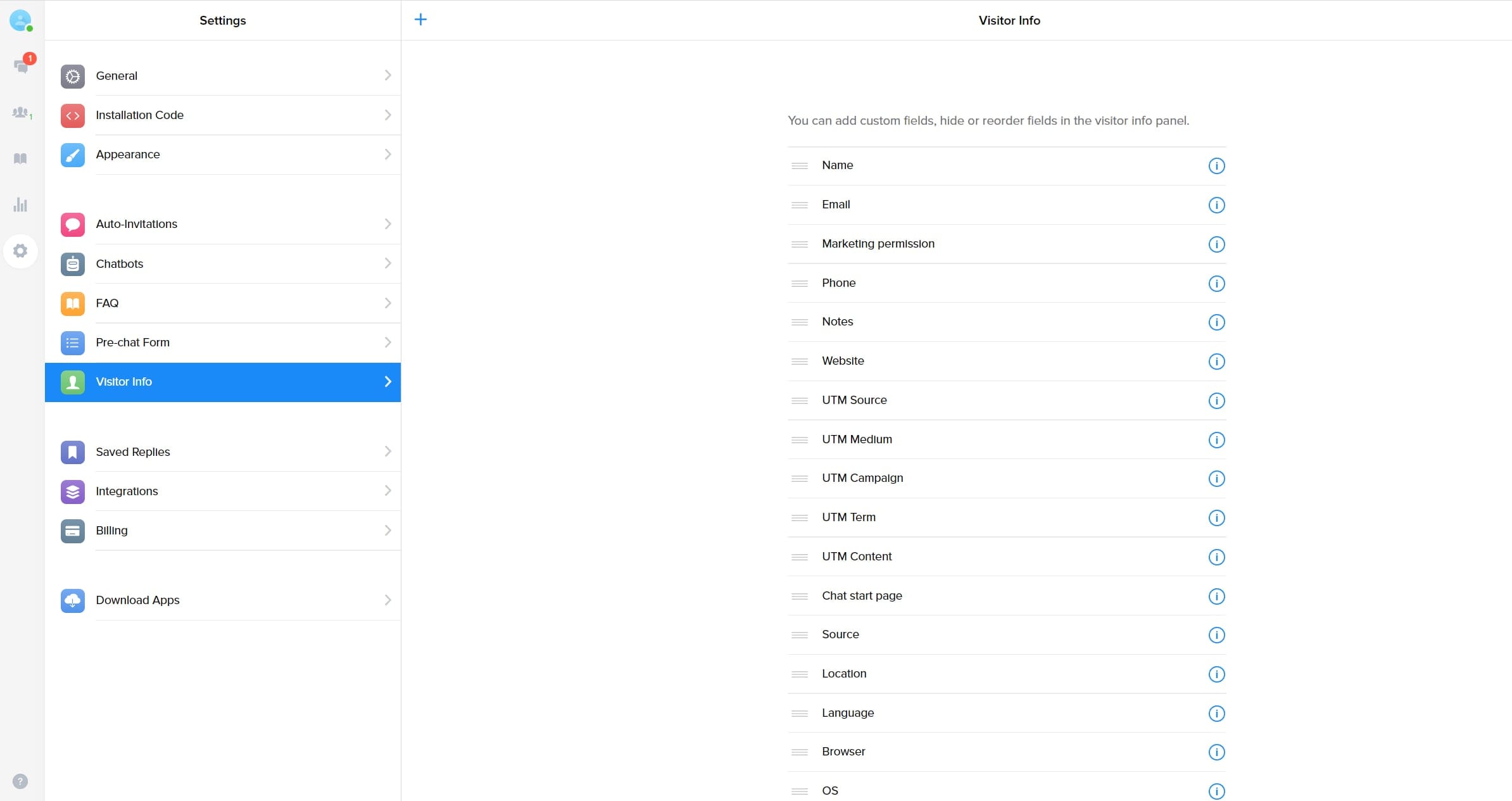Open the reports bar chart icon
The image size is (1512, 801).
coord(20,205)
